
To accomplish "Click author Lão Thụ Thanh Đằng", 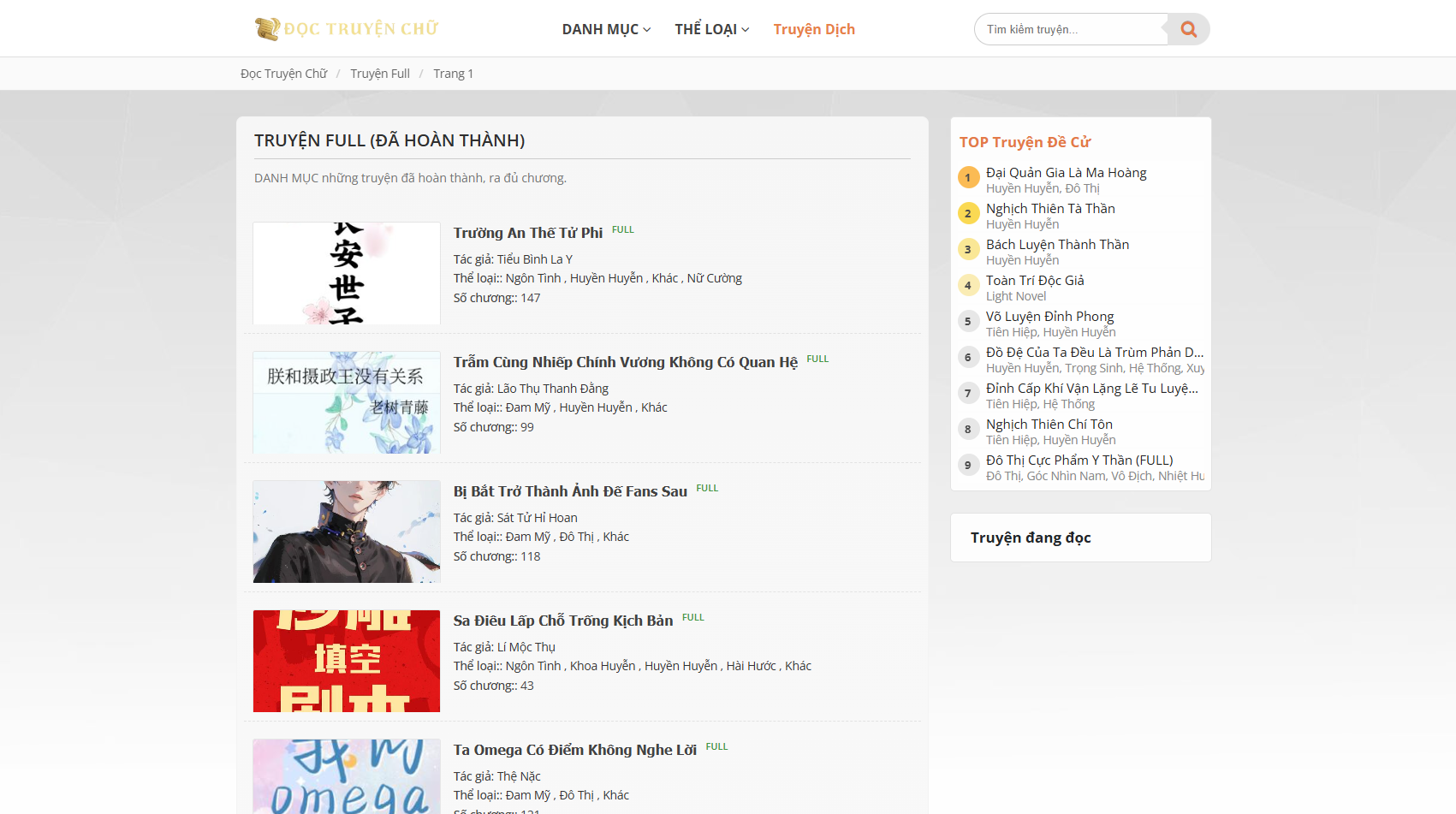I will point(553,389).
